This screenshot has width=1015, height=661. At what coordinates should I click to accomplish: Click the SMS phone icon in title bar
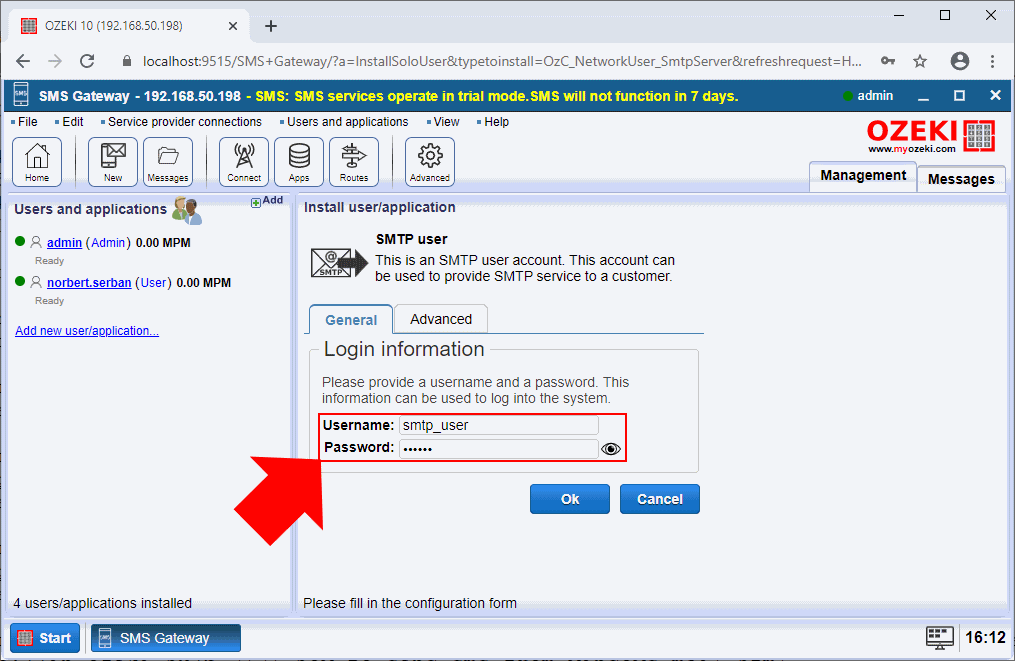pyautogui.click(x=21, y=95)
